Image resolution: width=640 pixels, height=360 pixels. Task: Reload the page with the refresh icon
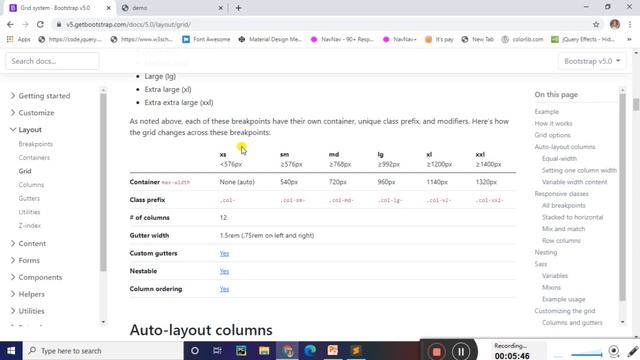pos(40,24)
